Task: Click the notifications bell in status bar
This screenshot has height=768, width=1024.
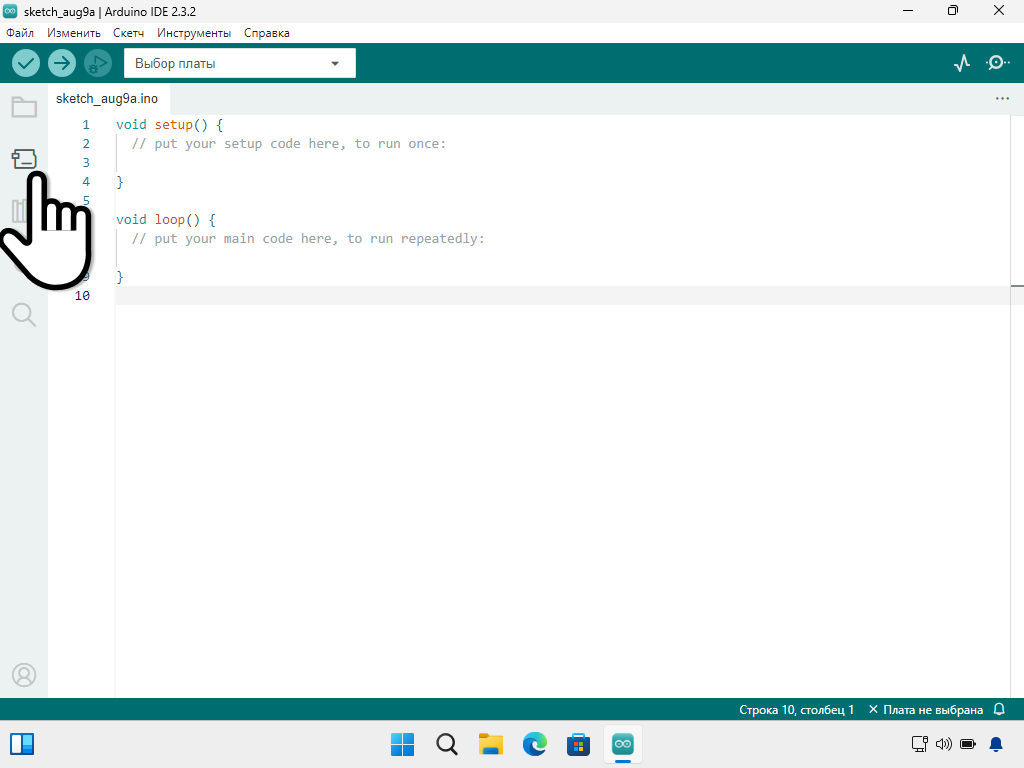Action: click(x=999, y=709)
